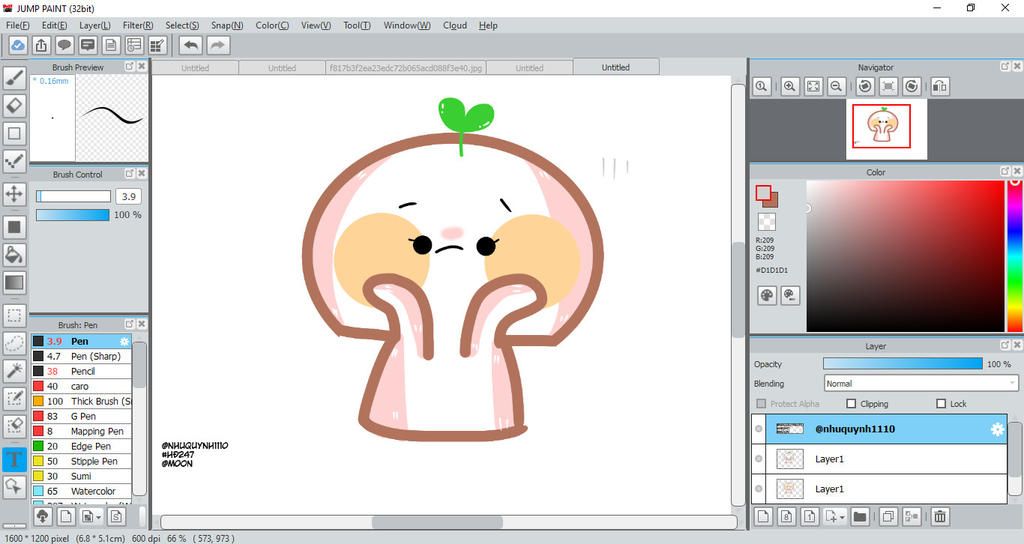Screen dimensions: 1024x544
Task: Open the Snap menu
Action: pyautogui.click(x=227, y=25)
